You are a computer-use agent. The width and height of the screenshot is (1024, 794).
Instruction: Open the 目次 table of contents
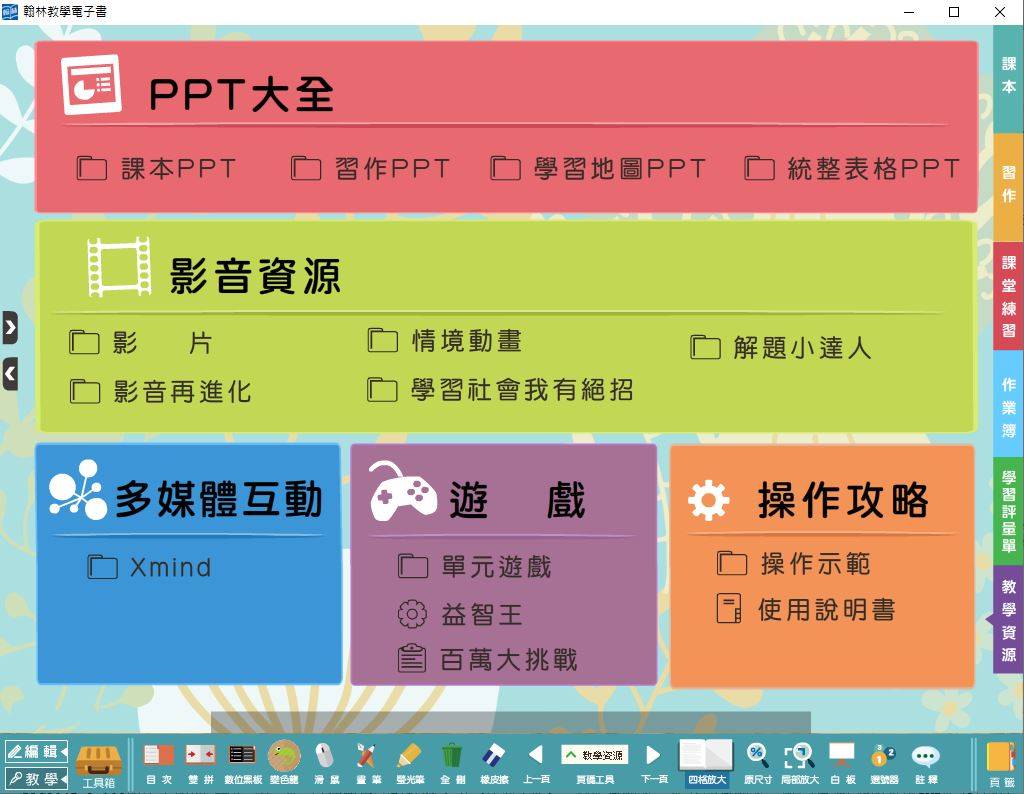(x=159, y=763)
